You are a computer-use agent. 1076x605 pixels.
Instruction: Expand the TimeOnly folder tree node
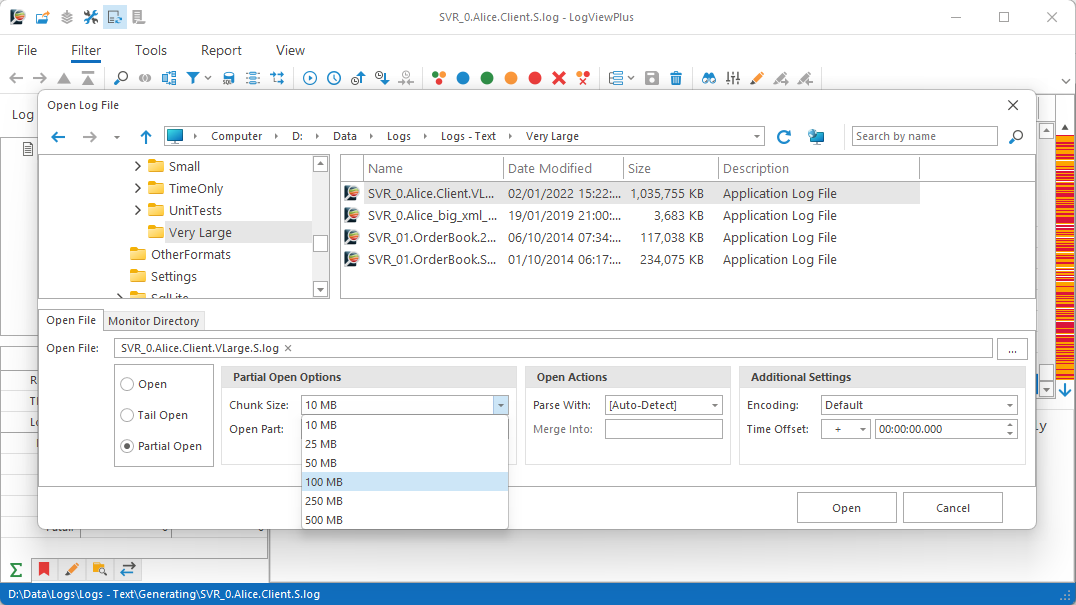point(137,188)
